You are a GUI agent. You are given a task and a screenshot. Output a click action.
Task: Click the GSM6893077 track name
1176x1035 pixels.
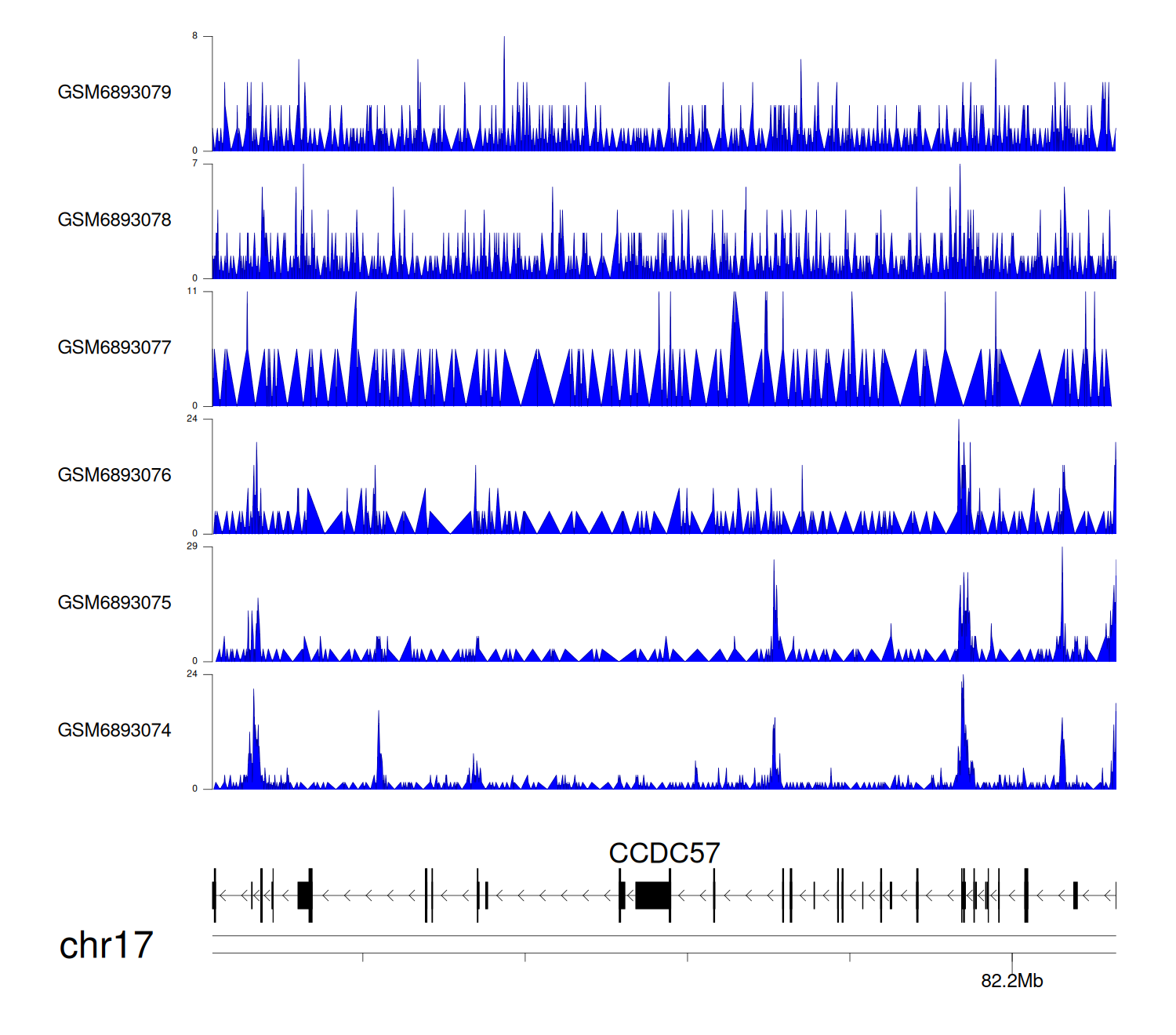pyautogui.click(x=114, y=347)
